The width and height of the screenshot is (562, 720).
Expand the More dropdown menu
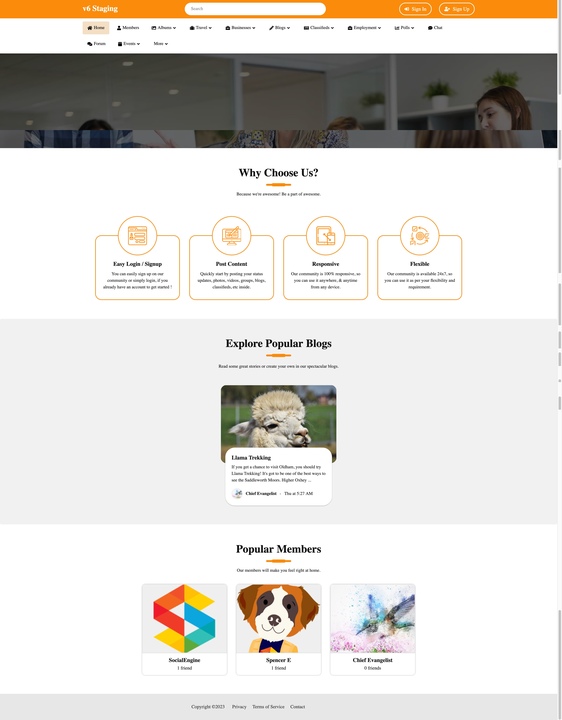click(161, 44)
